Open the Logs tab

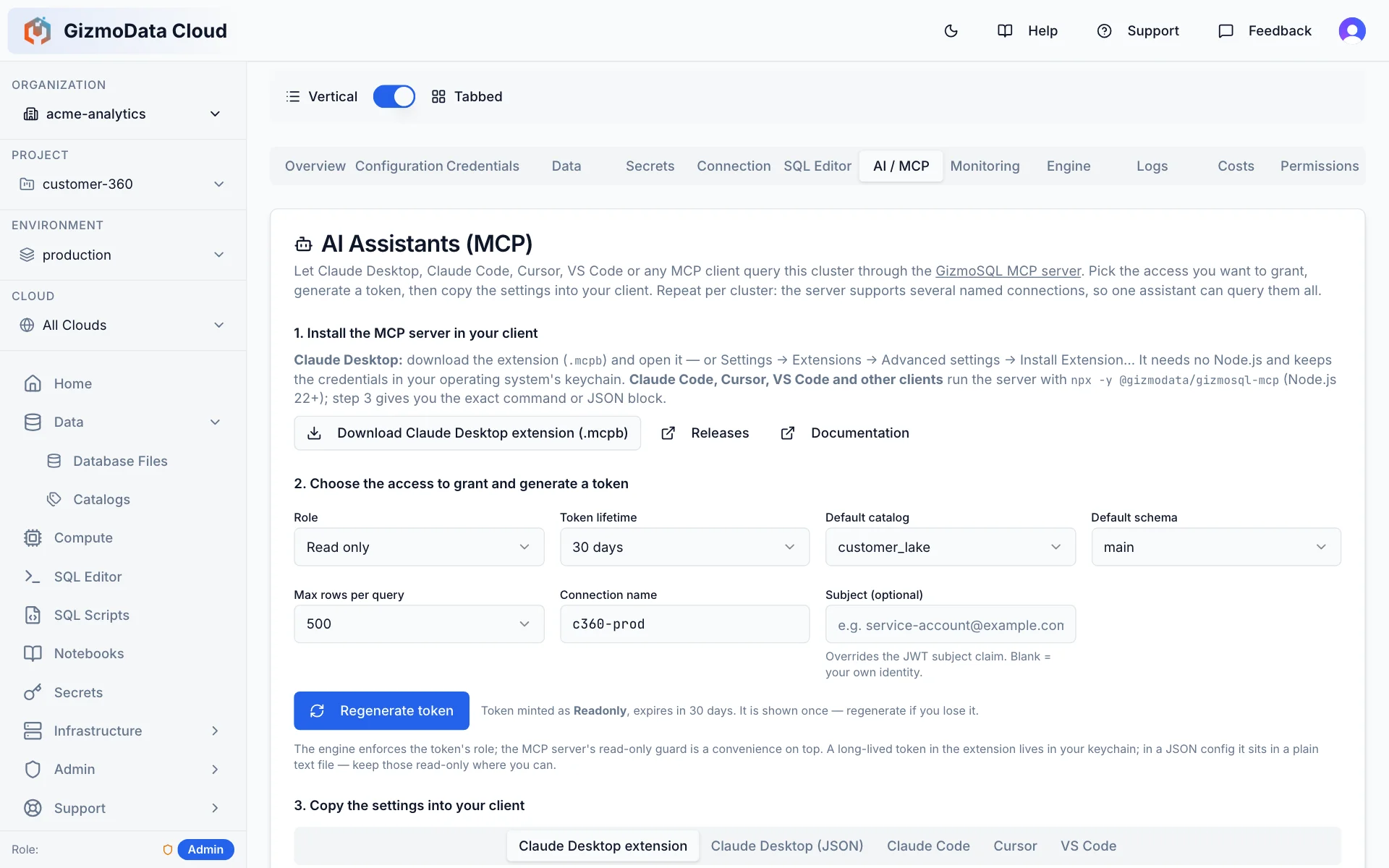point(1152,166)
